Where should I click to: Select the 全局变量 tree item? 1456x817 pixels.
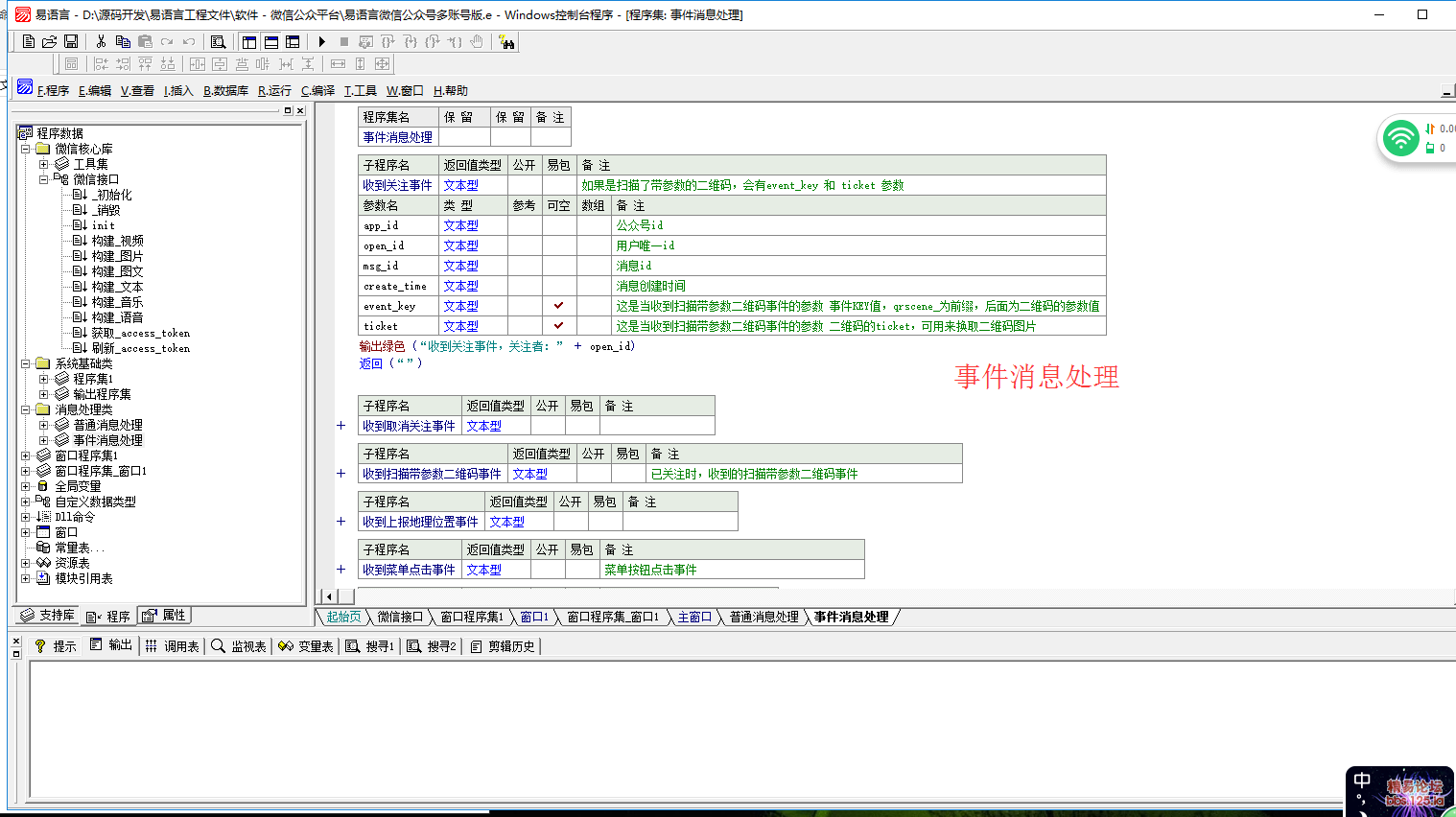point(78,486)
